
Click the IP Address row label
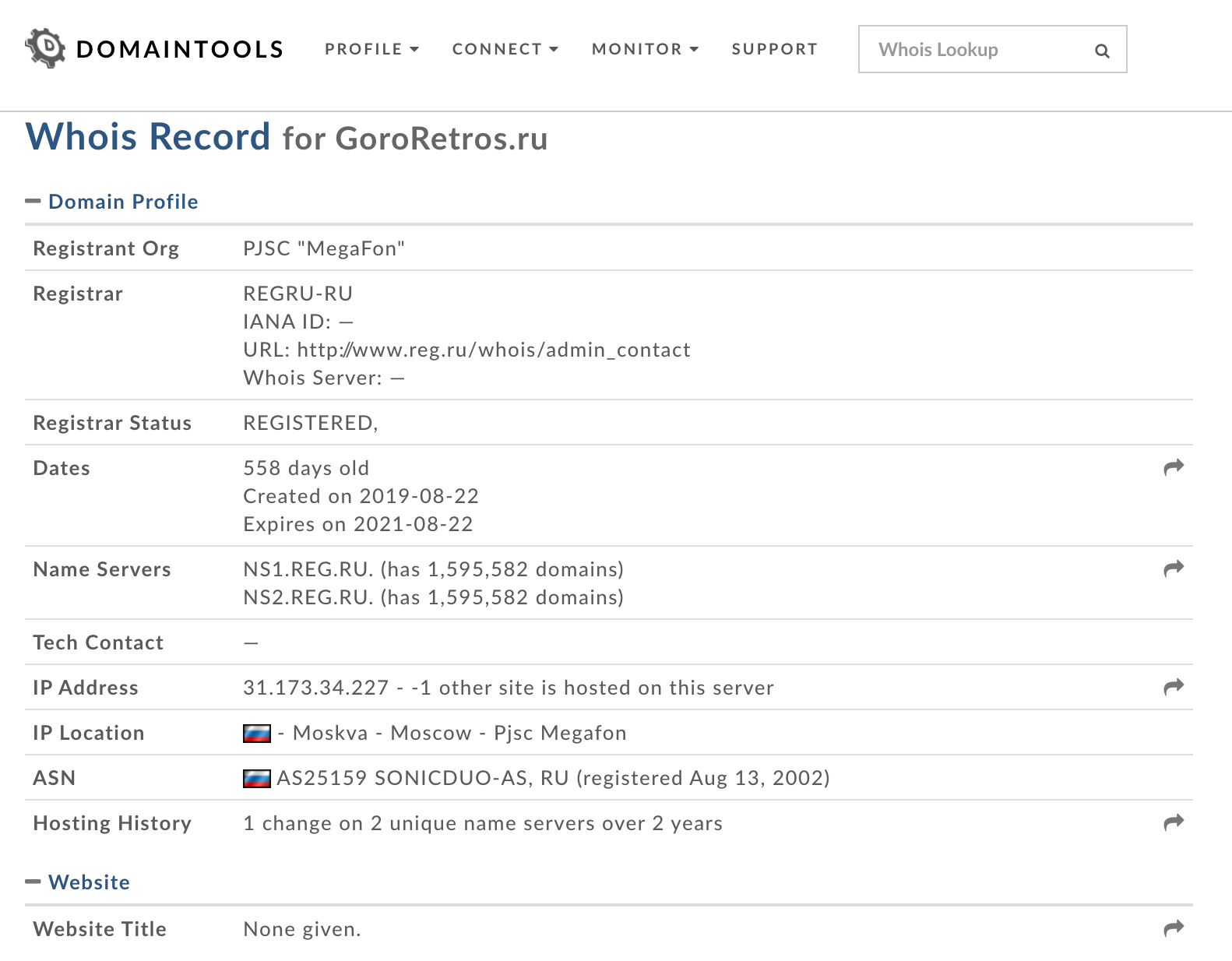click(86, 688)
